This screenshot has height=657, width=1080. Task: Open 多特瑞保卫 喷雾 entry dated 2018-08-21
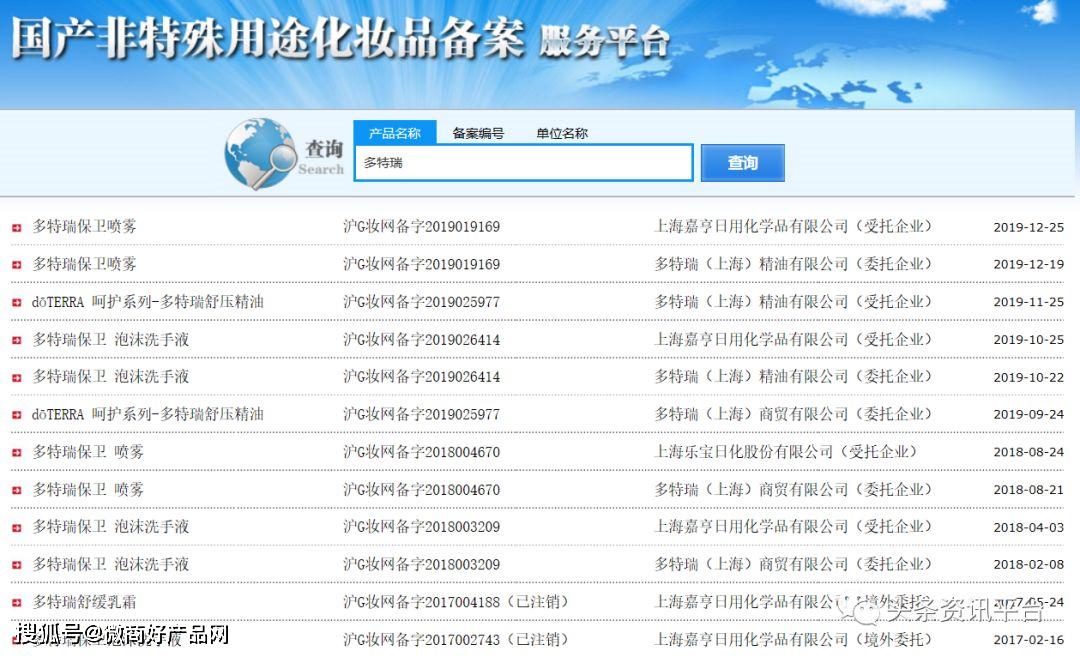tap(88, 490)
